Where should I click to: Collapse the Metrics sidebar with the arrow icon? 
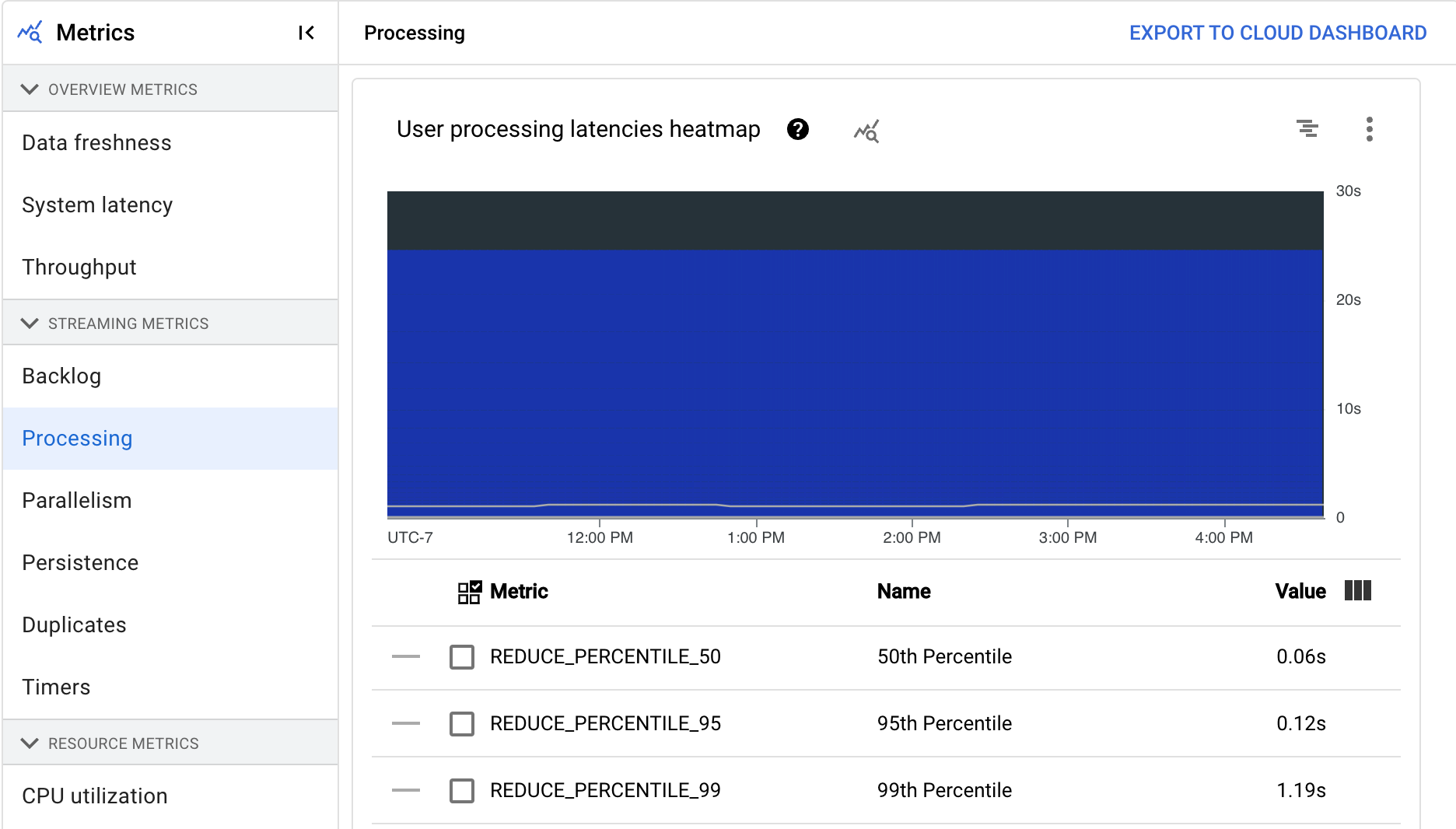pos(306,33)
